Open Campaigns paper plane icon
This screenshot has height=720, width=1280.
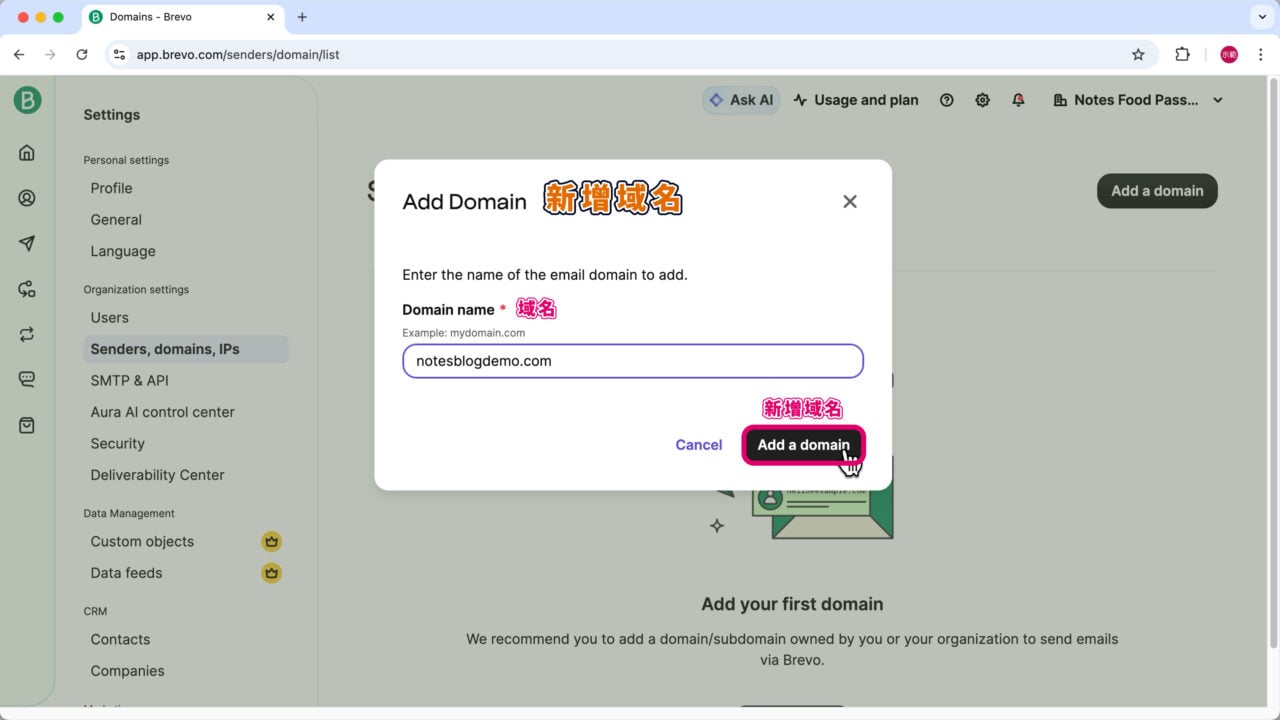pyautogui.click(x=27, y=244)
